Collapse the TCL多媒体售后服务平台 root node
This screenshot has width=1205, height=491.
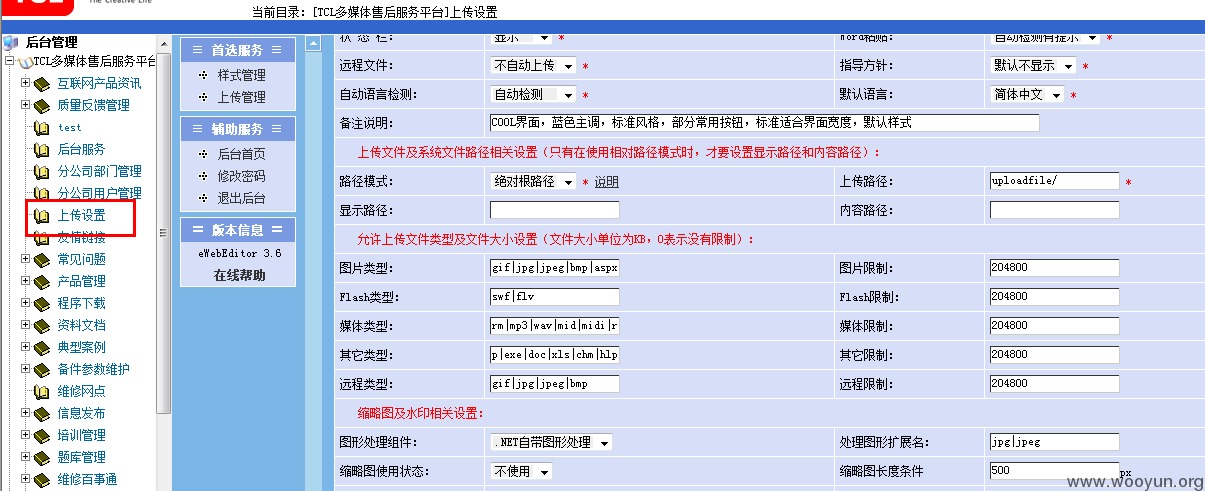10,62
